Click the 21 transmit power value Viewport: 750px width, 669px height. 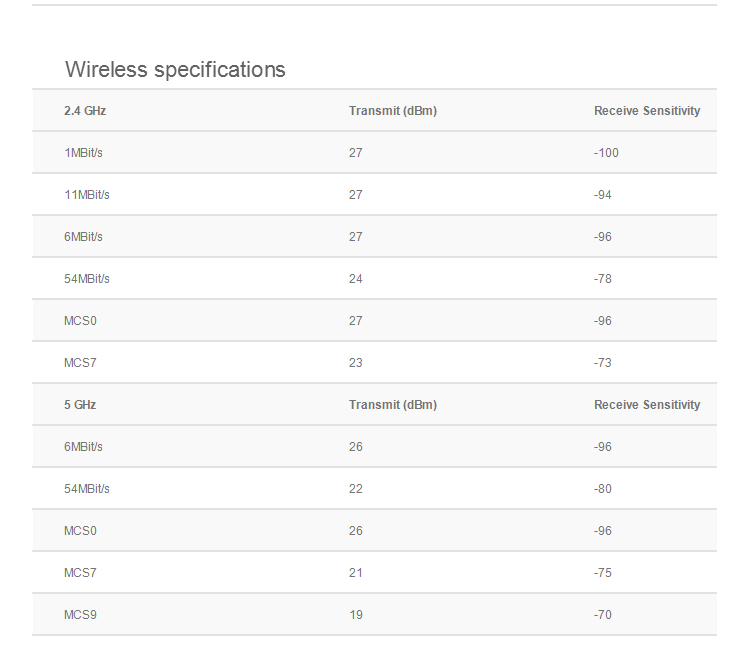(355, 573)
